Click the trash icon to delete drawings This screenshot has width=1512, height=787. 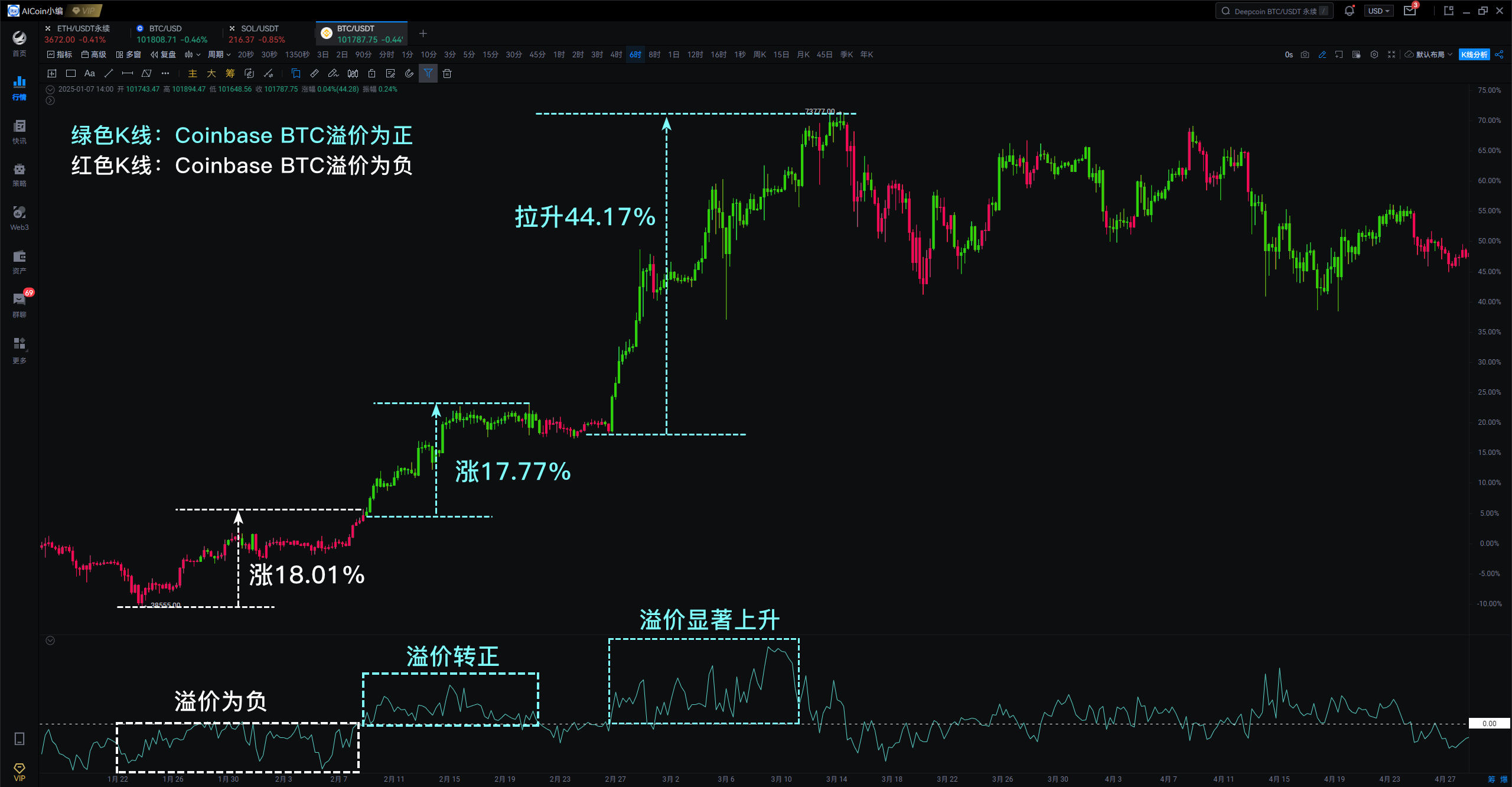pos(447,73)
